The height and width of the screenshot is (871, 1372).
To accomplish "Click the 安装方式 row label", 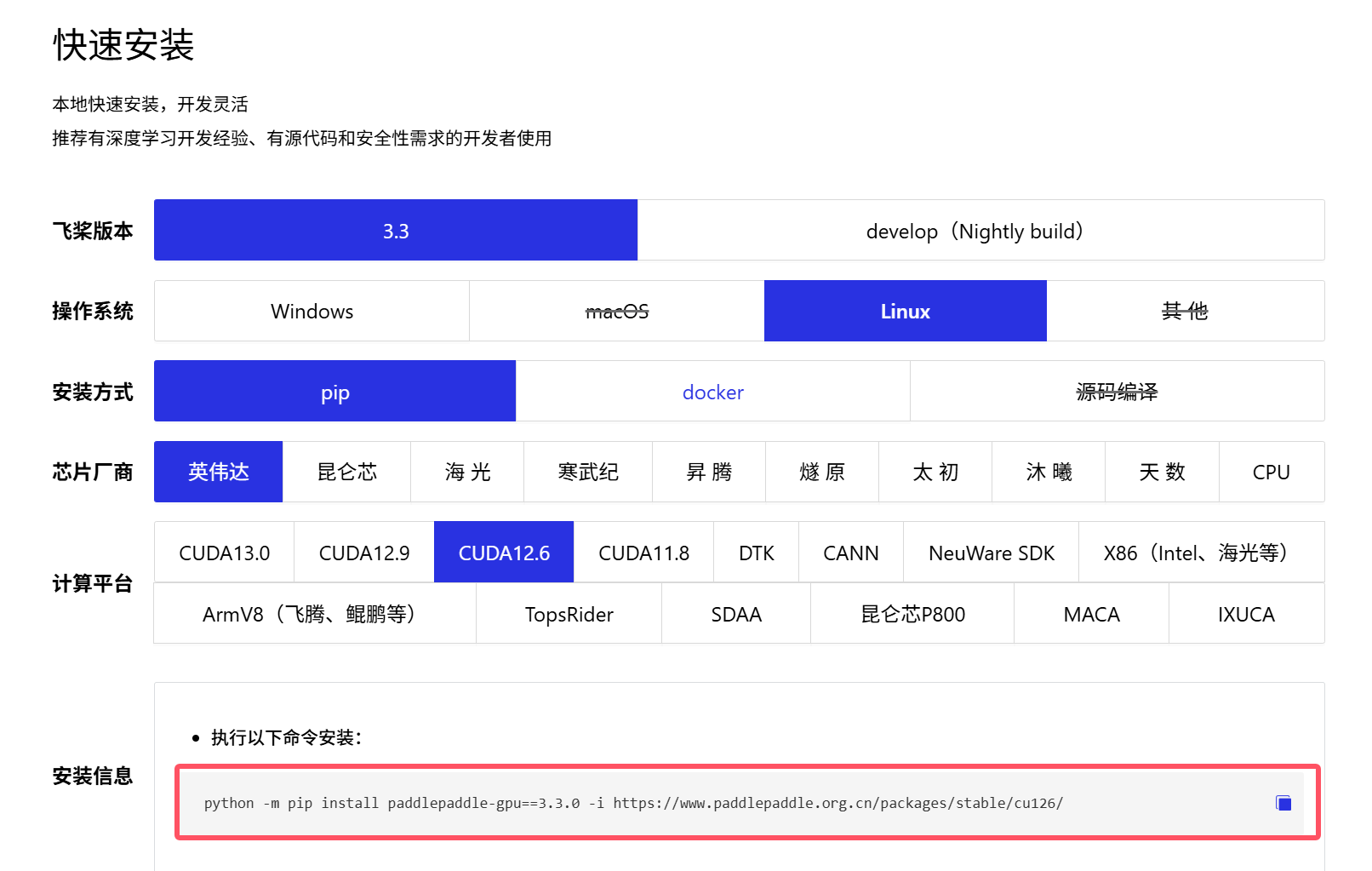I will [x=93, y=392].
